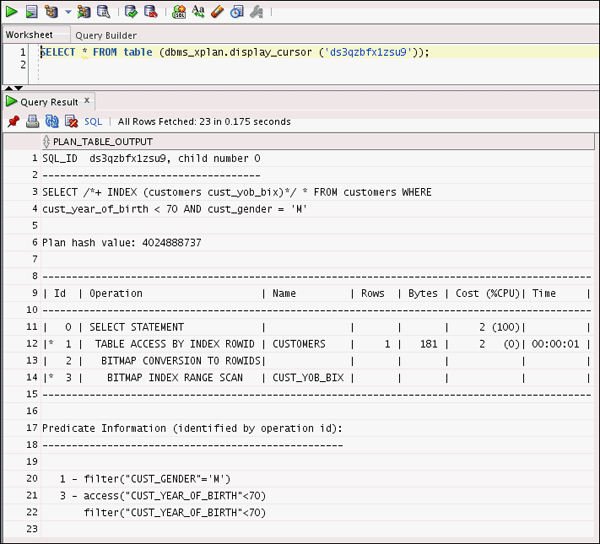This screenshot has width=600, height=544.
Task: Open the SQL History clock icon
Action: pyautogui.click(x=237, y=12)
